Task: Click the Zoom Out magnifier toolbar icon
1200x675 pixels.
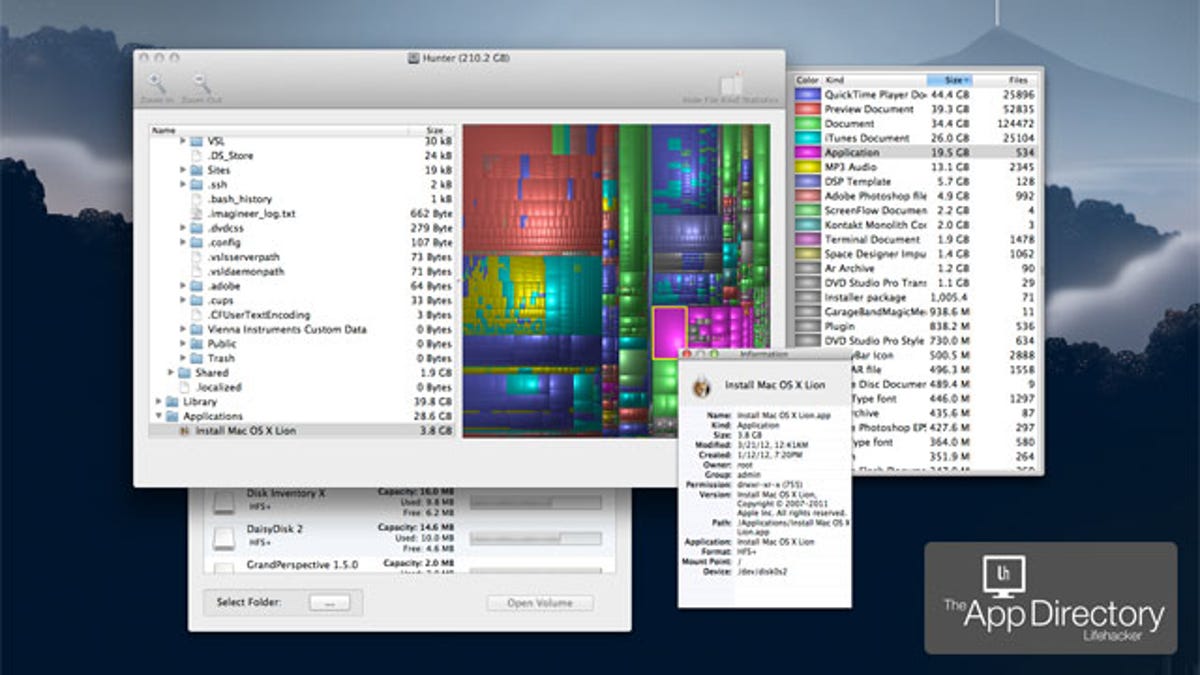Action: (x=202, y=84)
